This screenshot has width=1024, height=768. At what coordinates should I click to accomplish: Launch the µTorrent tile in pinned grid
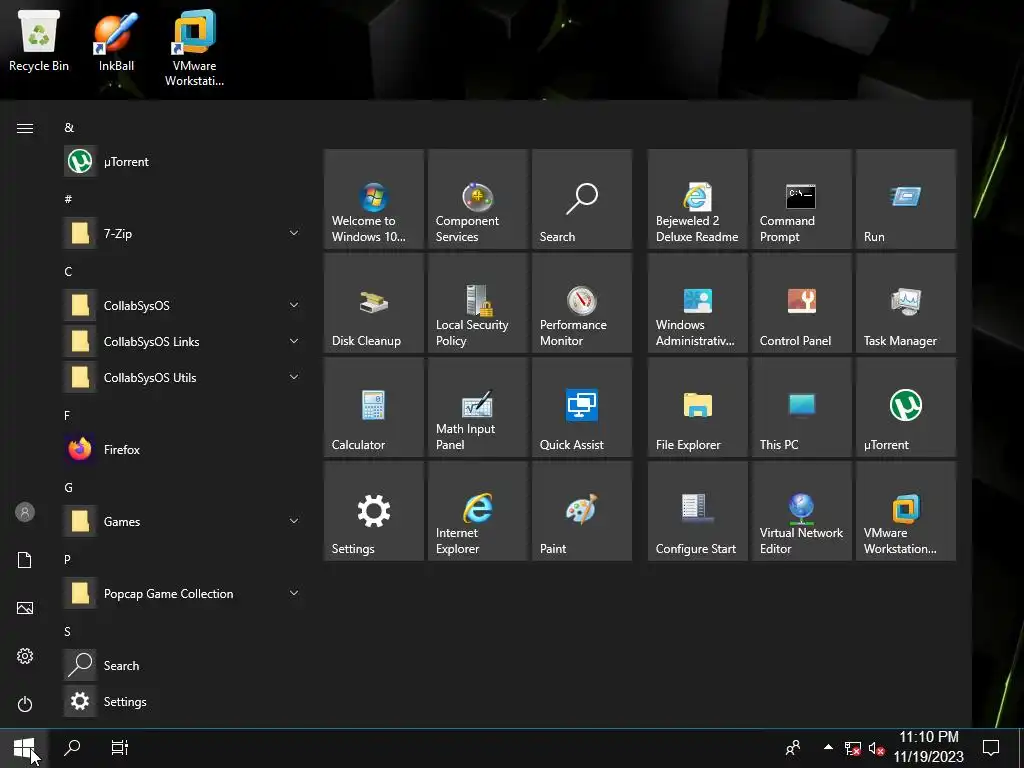906,407
